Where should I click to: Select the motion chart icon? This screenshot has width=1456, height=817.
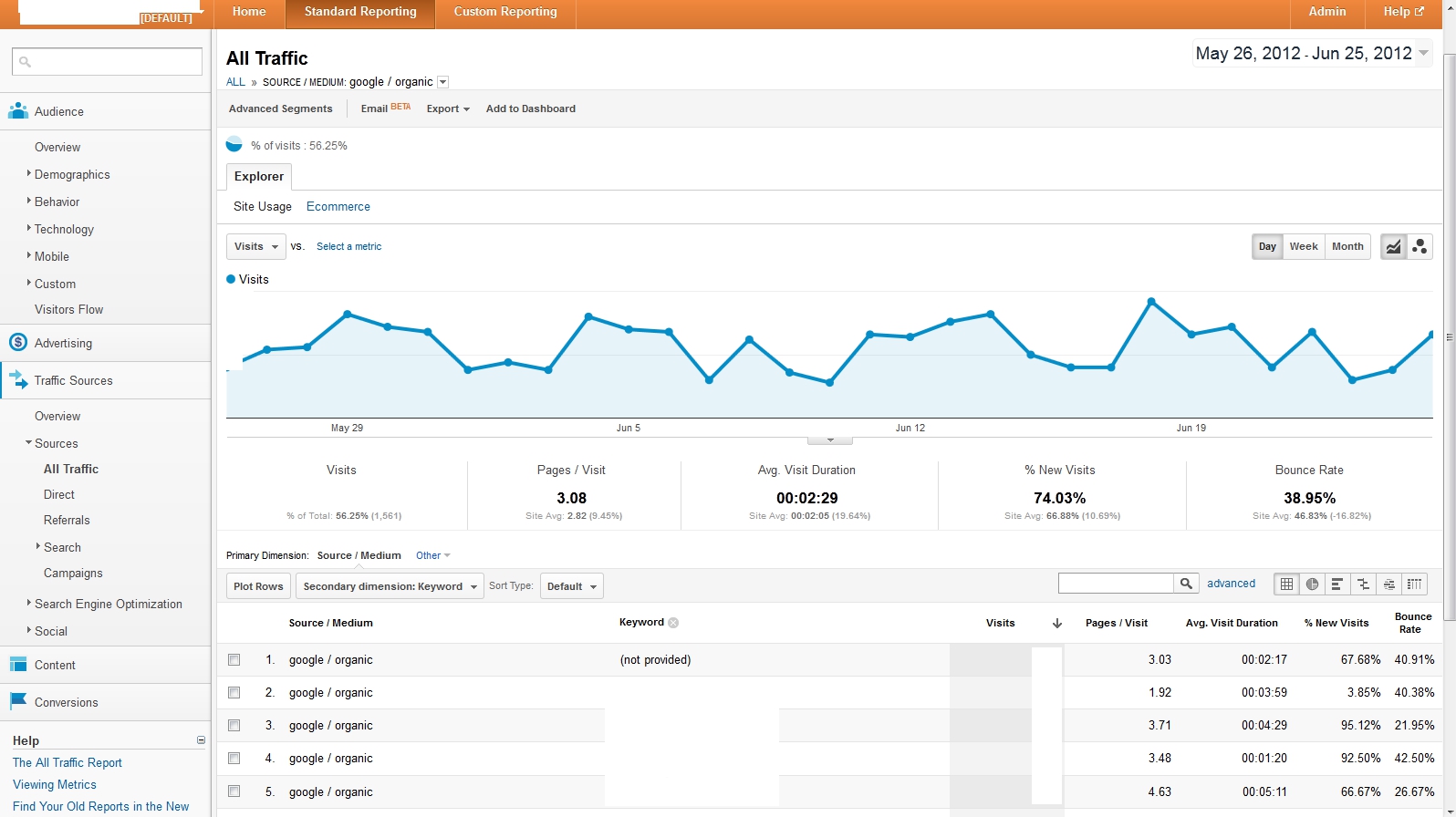[x=1420, y=246]
